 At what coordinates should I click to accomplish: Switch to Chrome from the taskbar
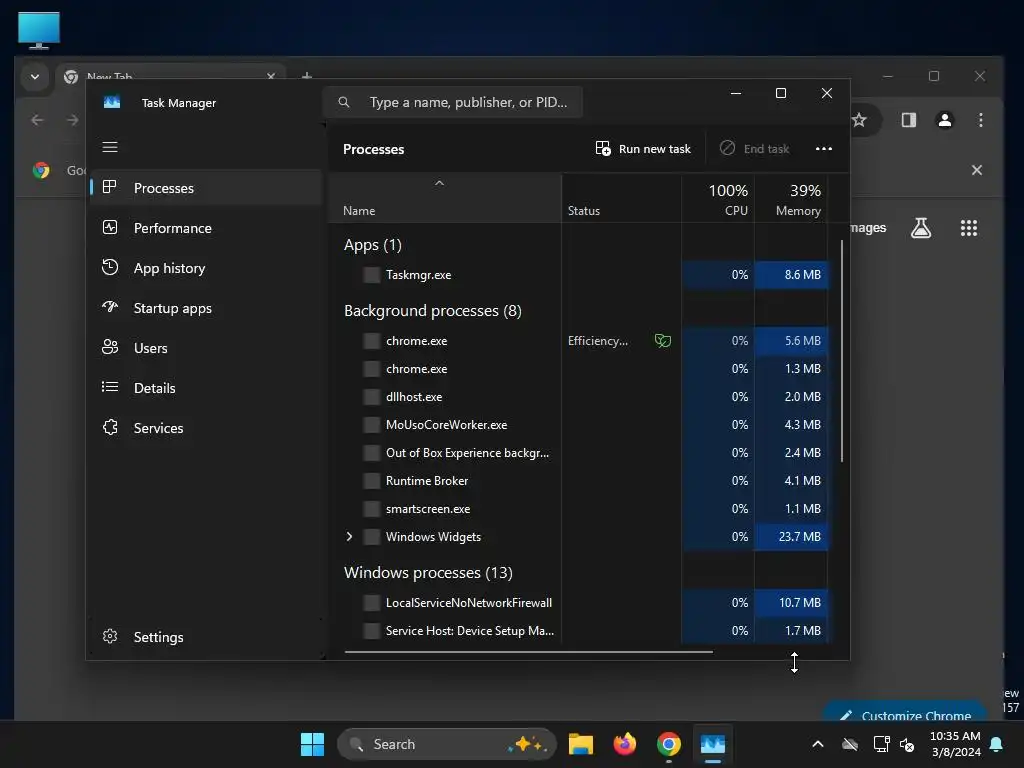click(x=669, y=744)
